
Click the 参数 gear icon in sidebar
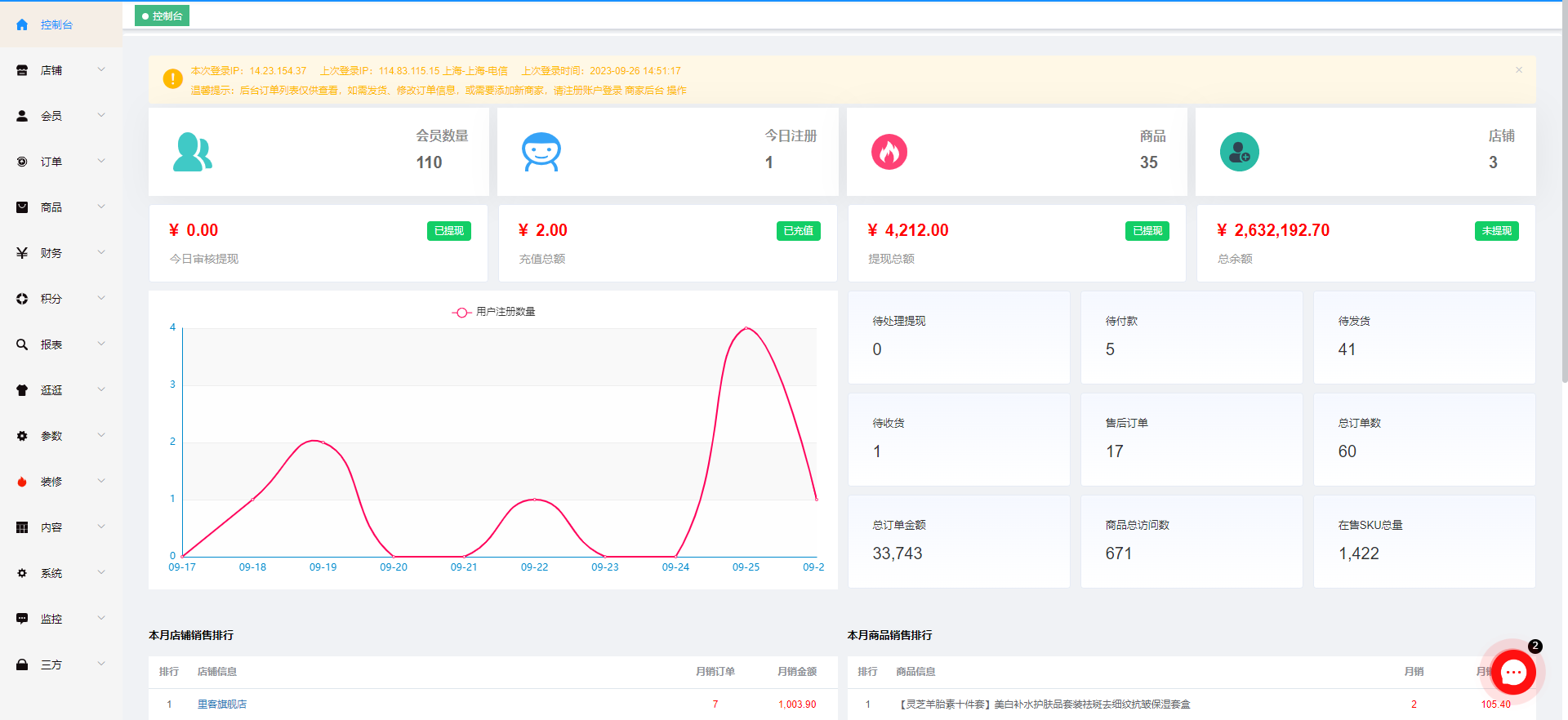click(x=22, y=436)
